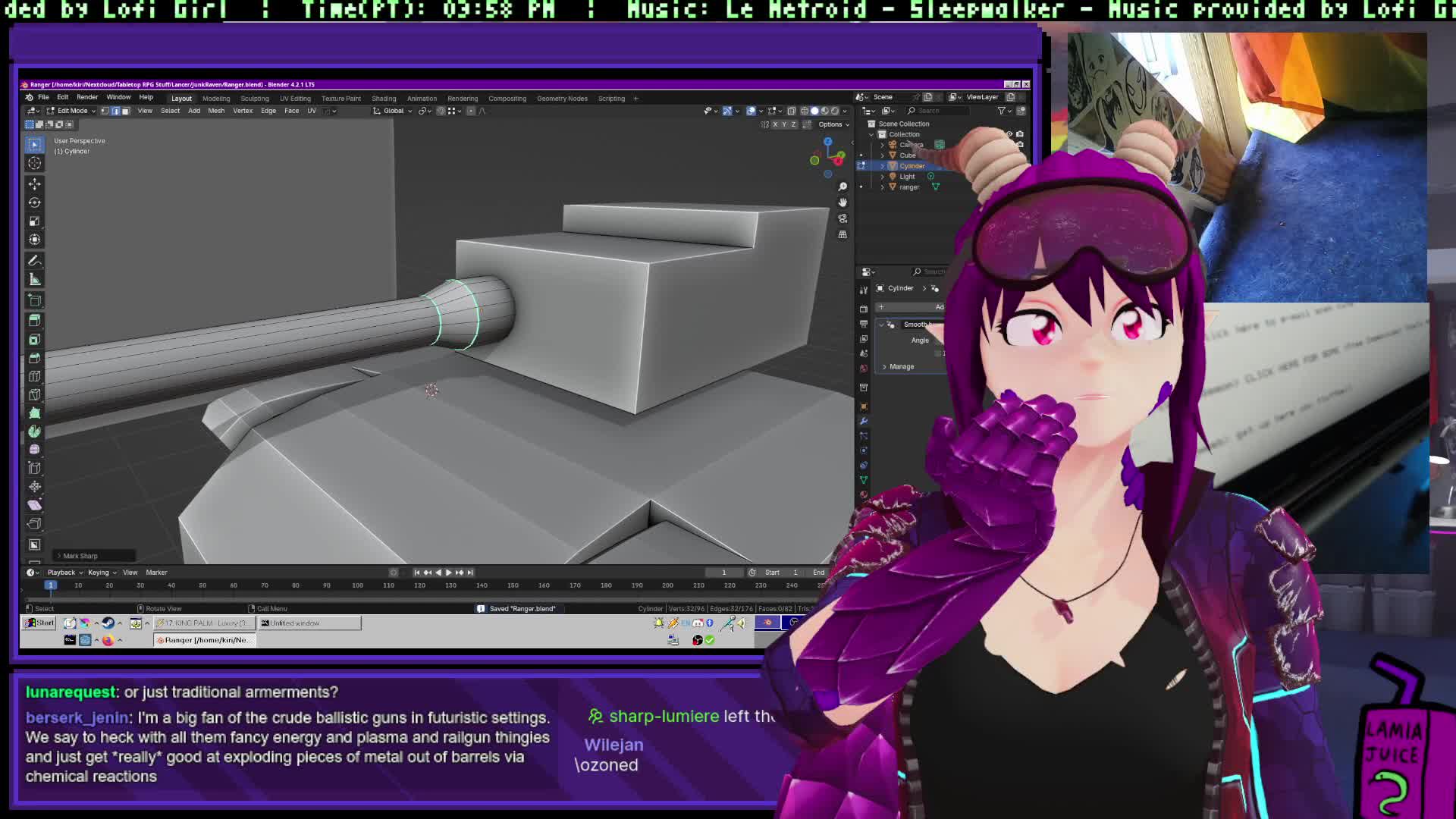
Task: Open the Mesh menu
Action: point(216,111)
